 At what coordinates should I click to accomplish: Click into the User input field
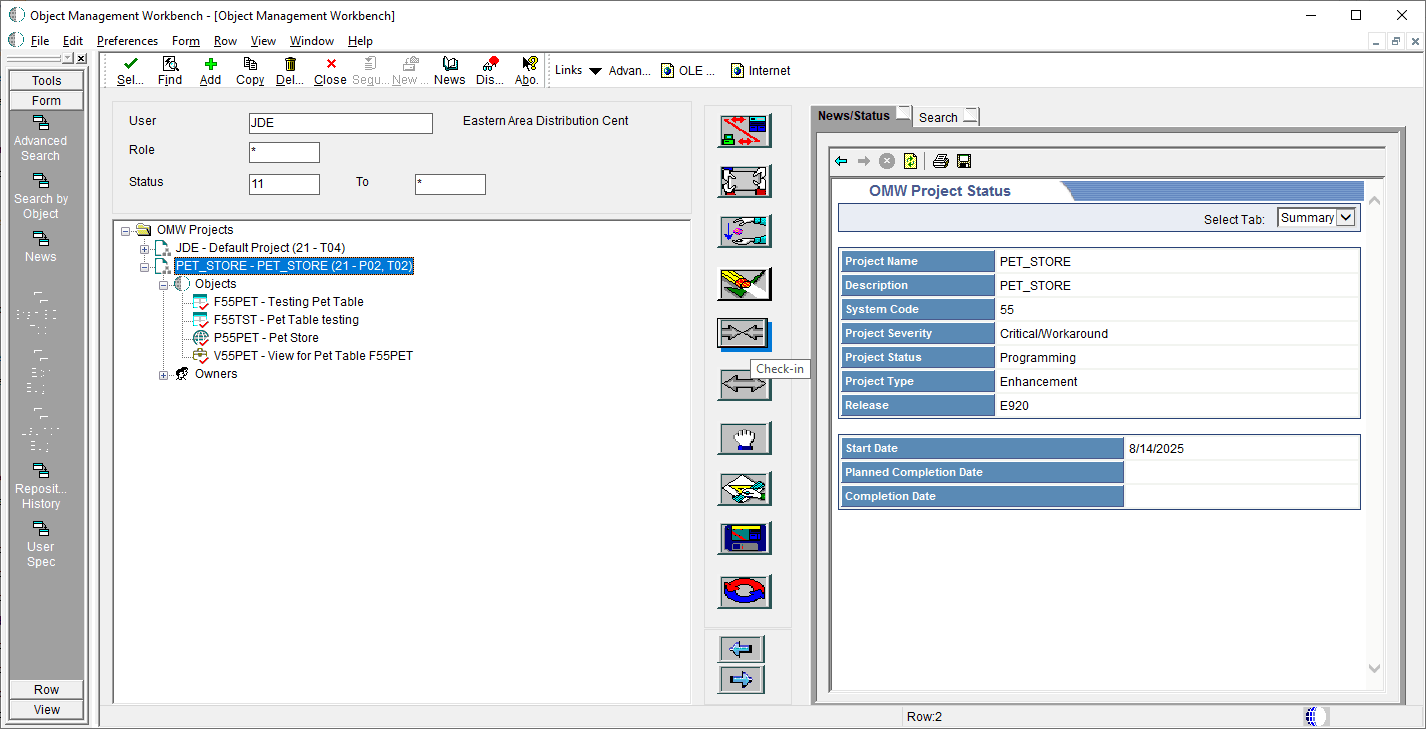point(340,123)
